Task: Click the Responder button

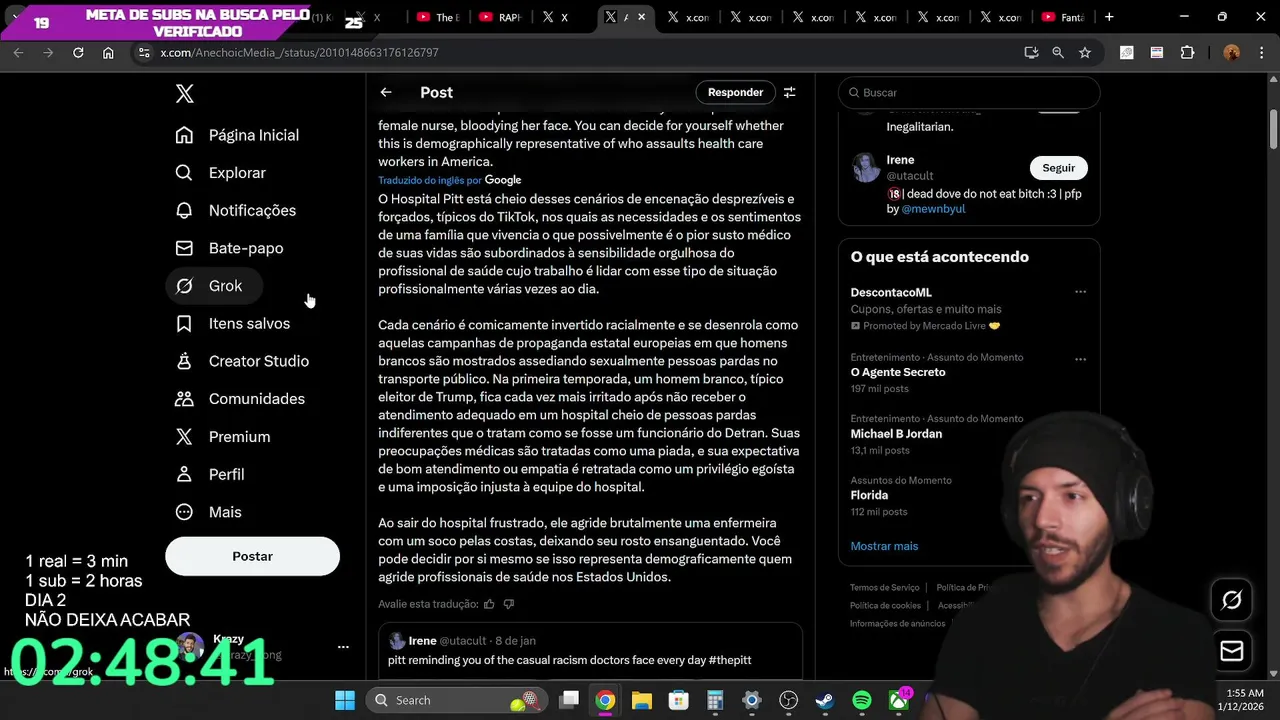Action: click(735, 92)
